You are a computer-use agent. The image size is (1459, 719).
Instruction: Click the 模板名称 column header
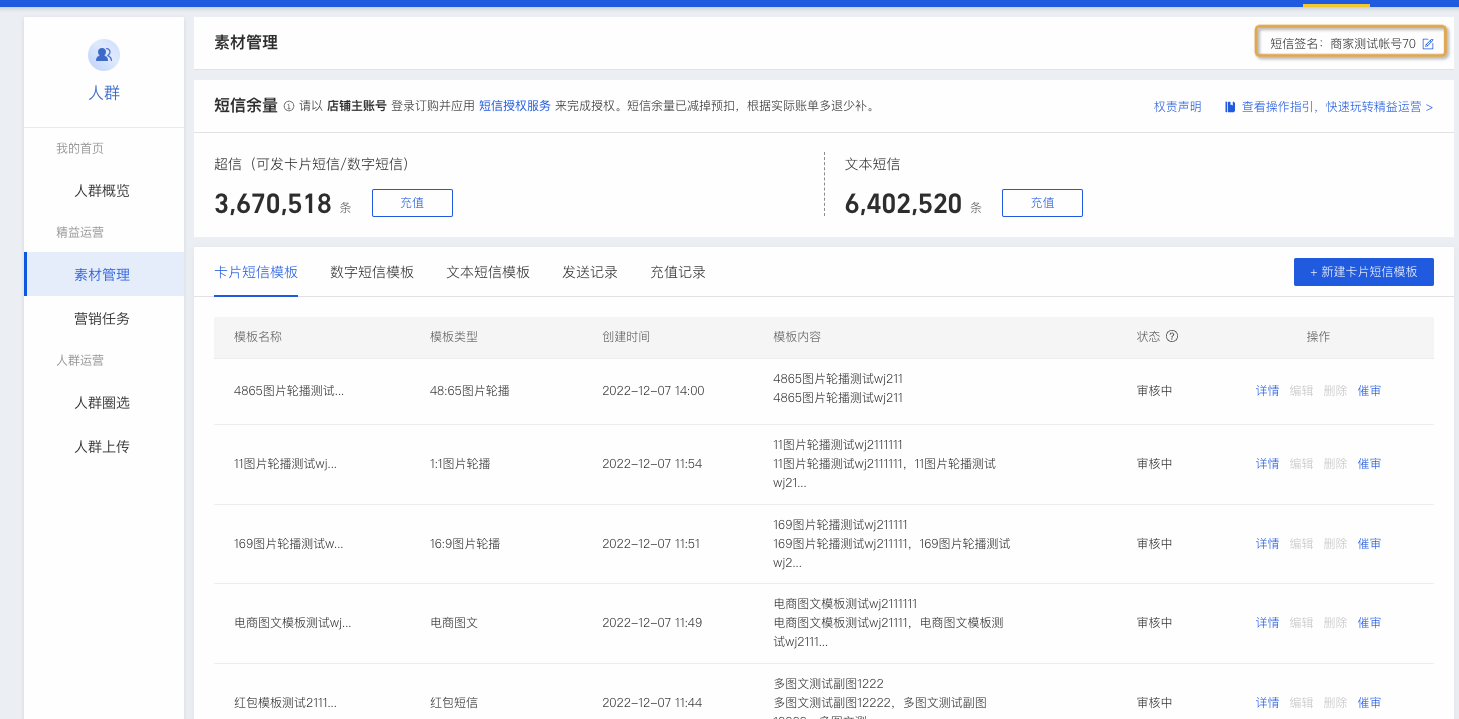tap(258, 337)
